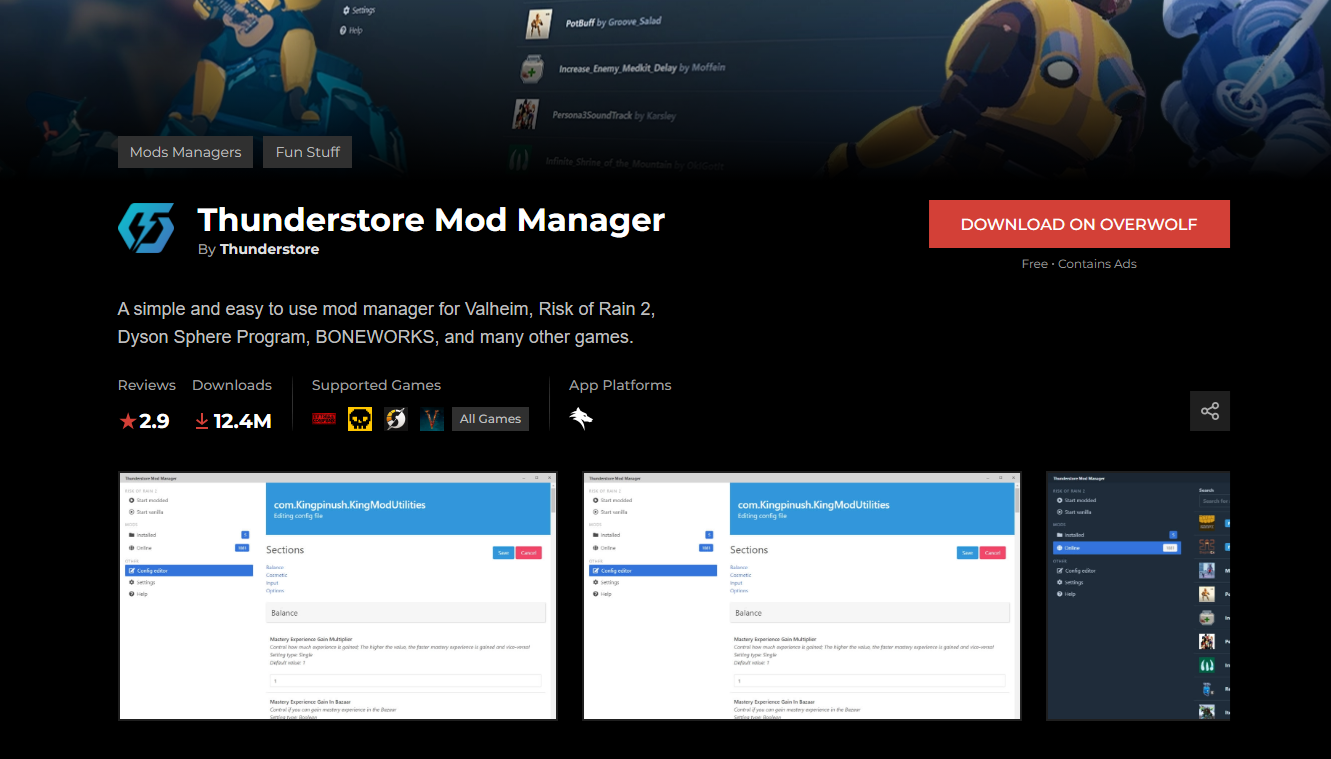The width and height of the screenshot is (1331, 759).
Task: Click the Thunderstore lightning bolt logo
Action: pos(146,229)
